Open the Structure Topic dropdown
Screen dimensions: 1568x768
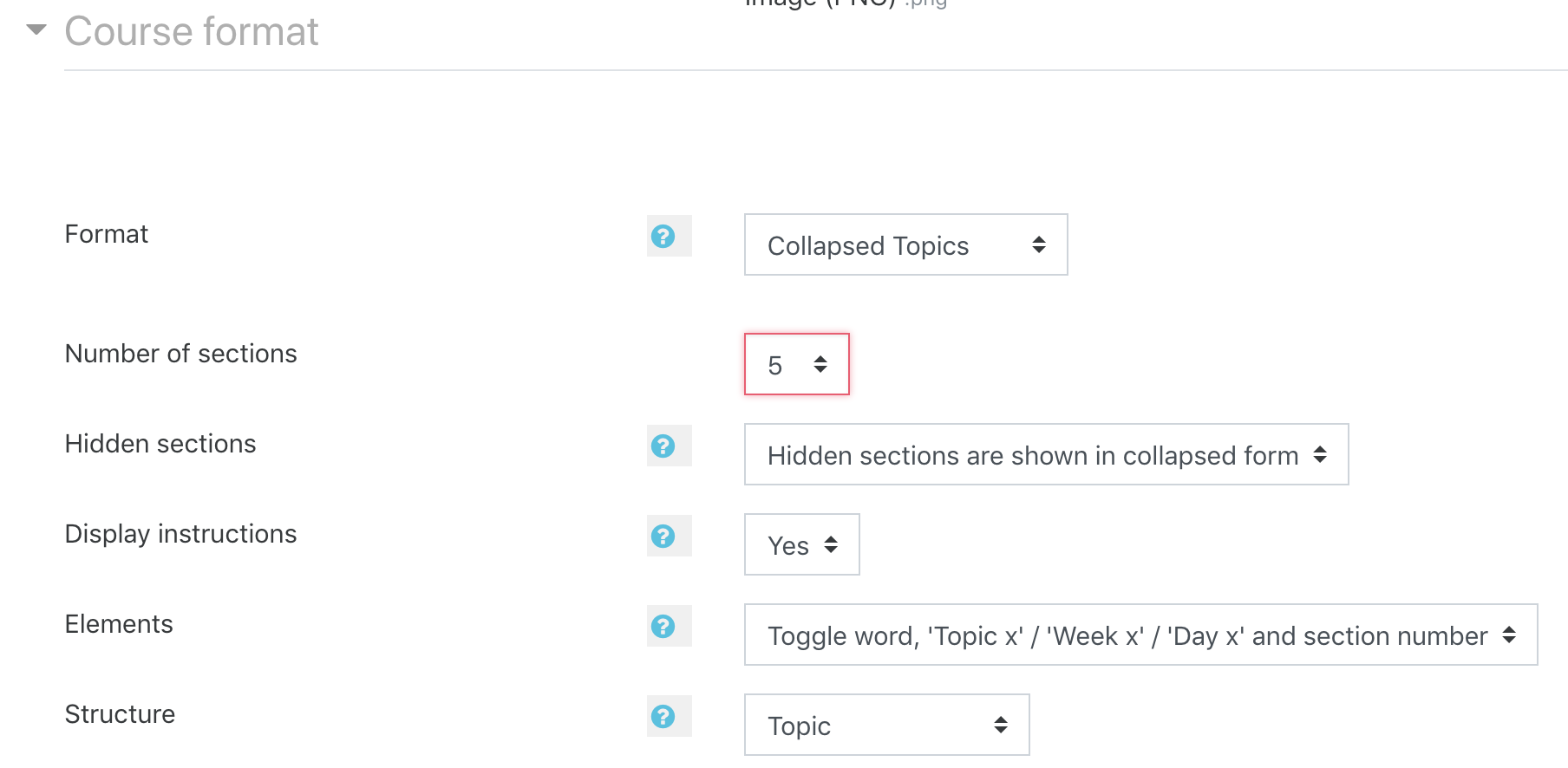click(x=886, y=726)
